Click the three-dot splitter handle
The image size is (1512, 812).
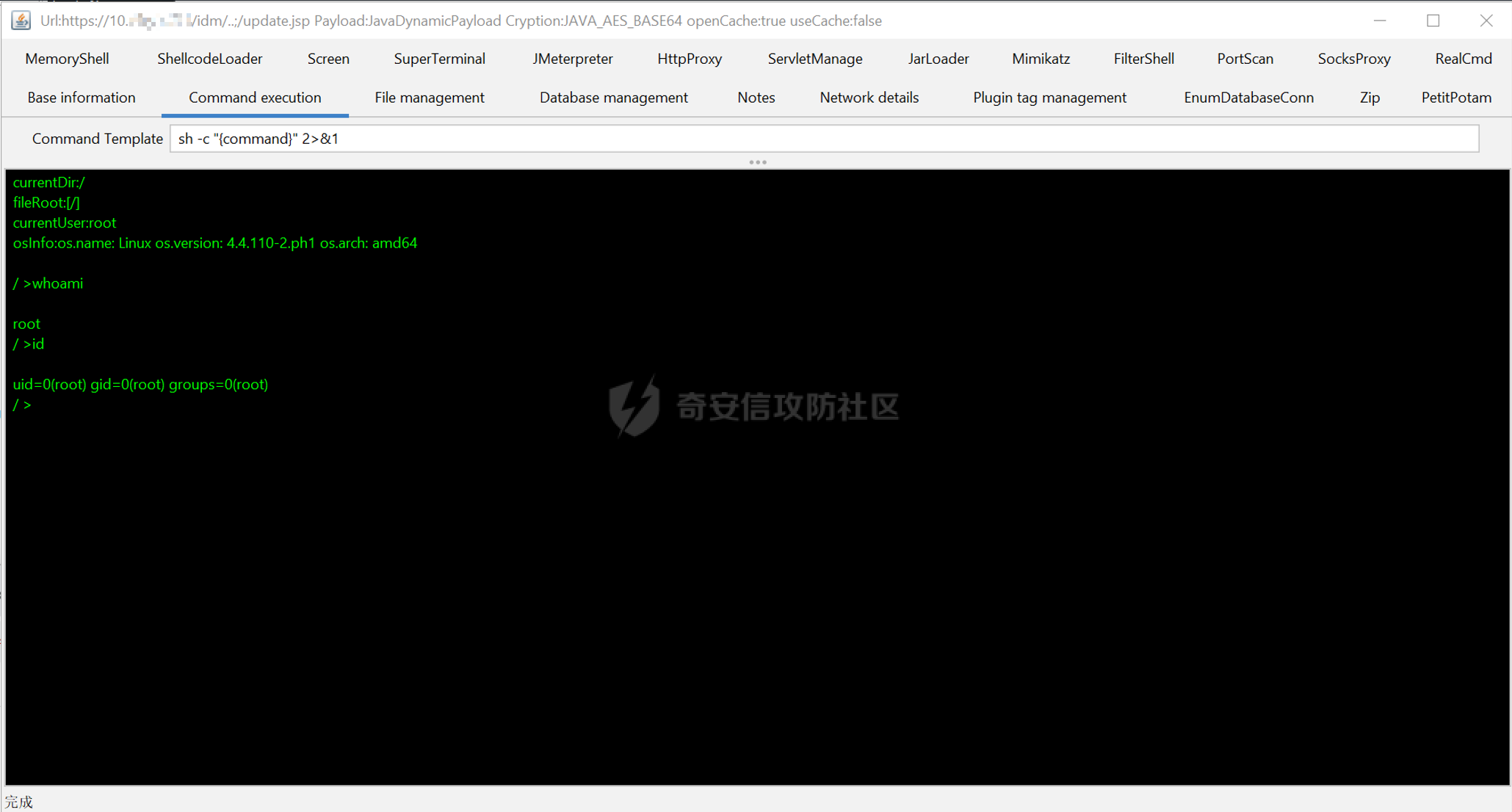click(x=757, y=162)
